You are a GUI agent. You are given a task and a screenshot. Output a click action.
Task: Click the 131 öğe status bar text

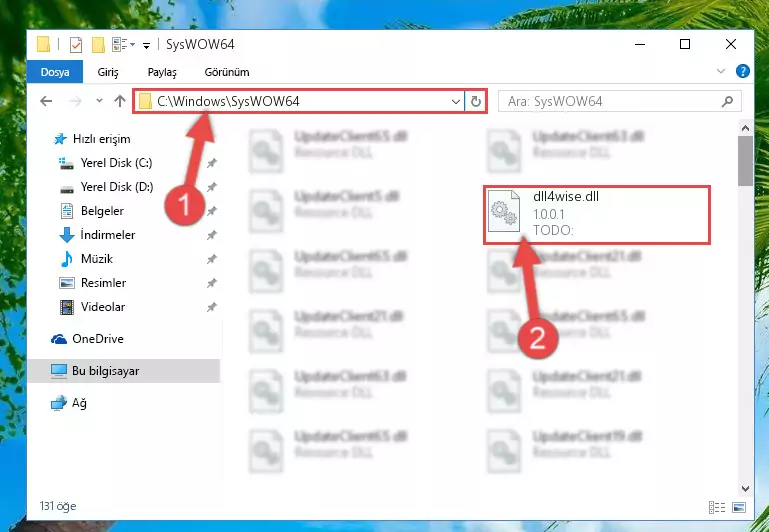[58, 506]
